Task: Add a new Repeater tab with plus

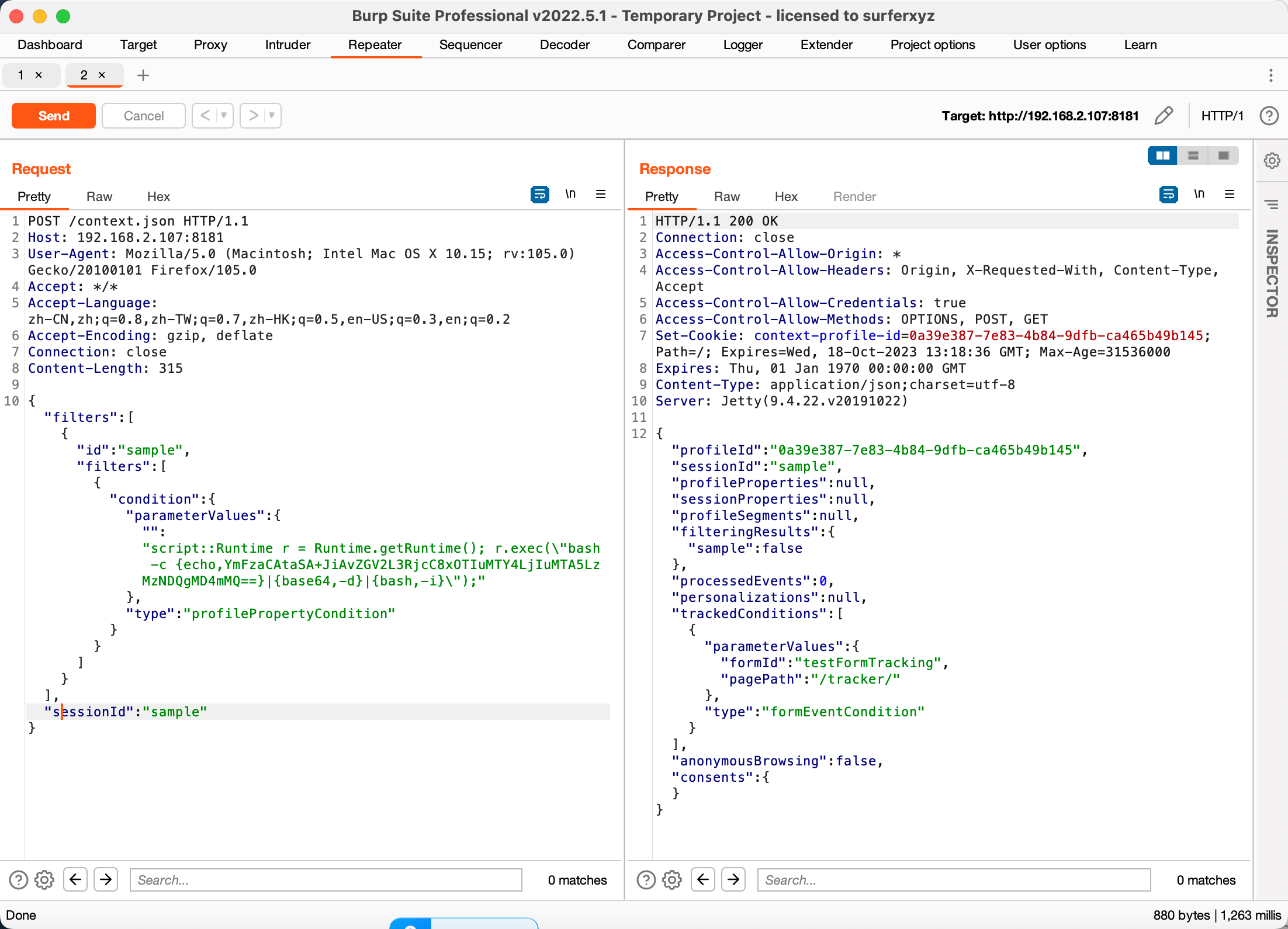Action: pos(143,75)
